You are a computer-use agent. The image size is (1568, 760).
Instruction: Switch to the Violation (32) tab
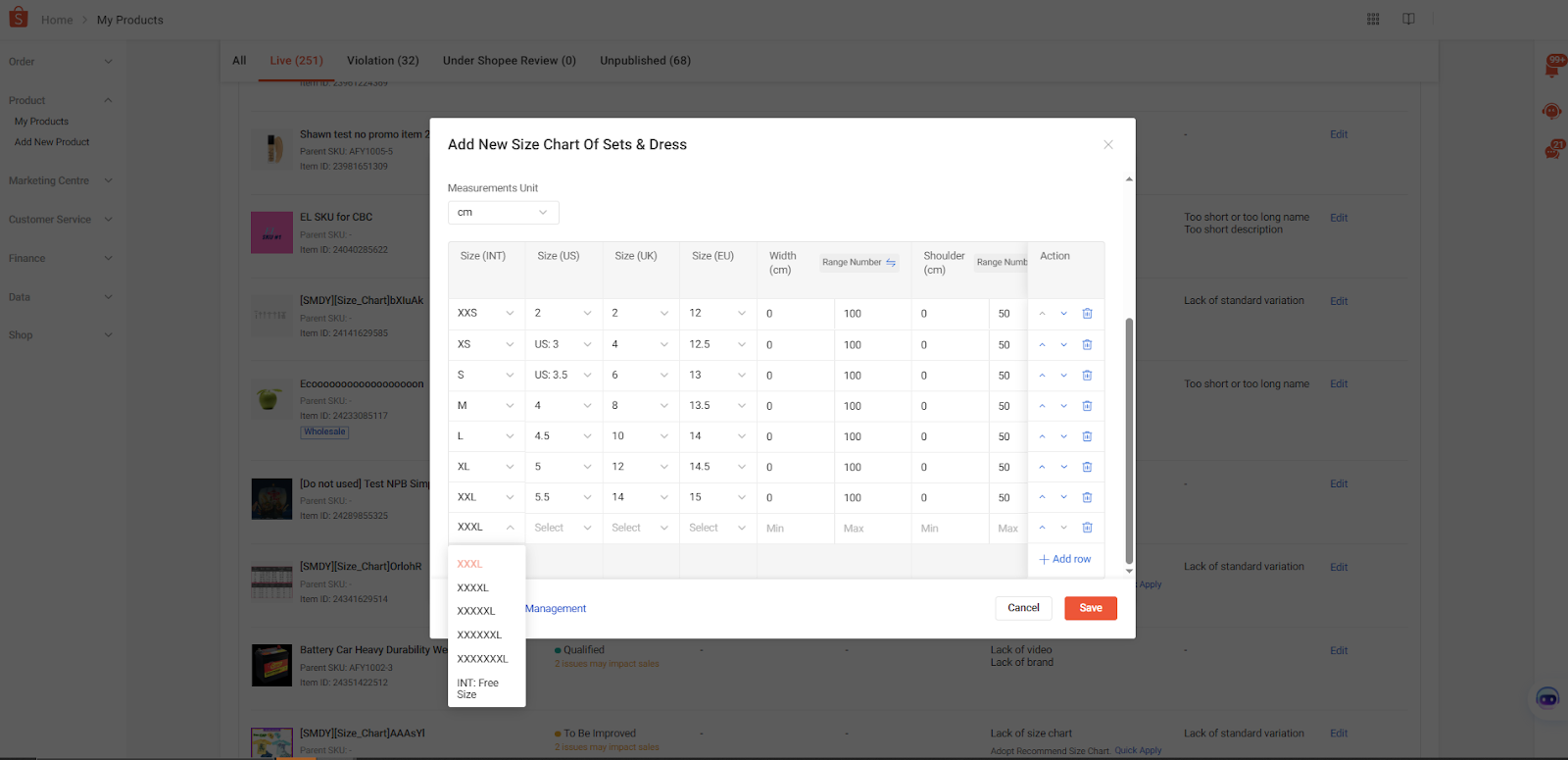tap(383, 61)
